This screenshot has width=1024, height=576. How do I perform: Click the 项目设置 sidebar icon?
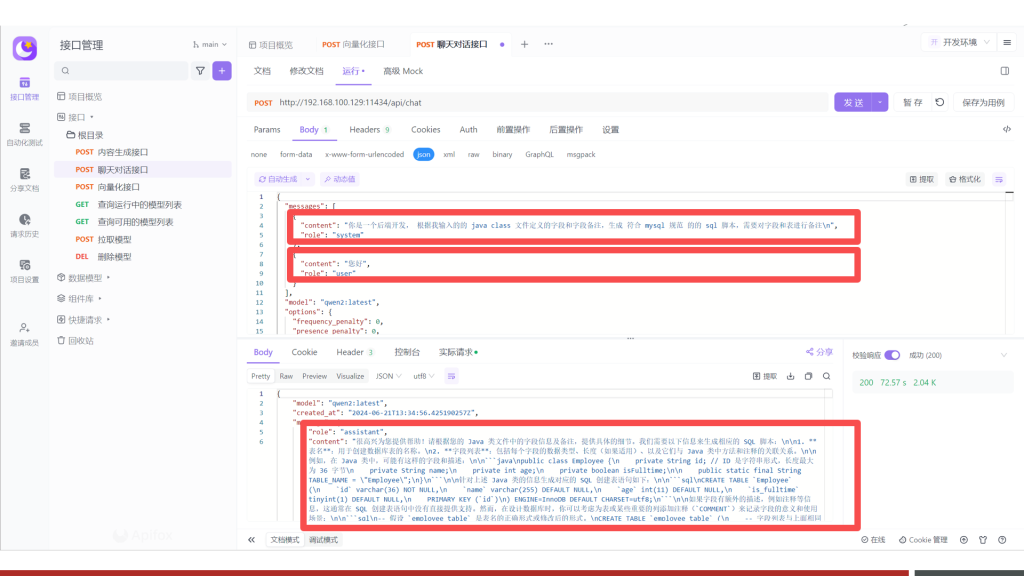click(24, 270)
